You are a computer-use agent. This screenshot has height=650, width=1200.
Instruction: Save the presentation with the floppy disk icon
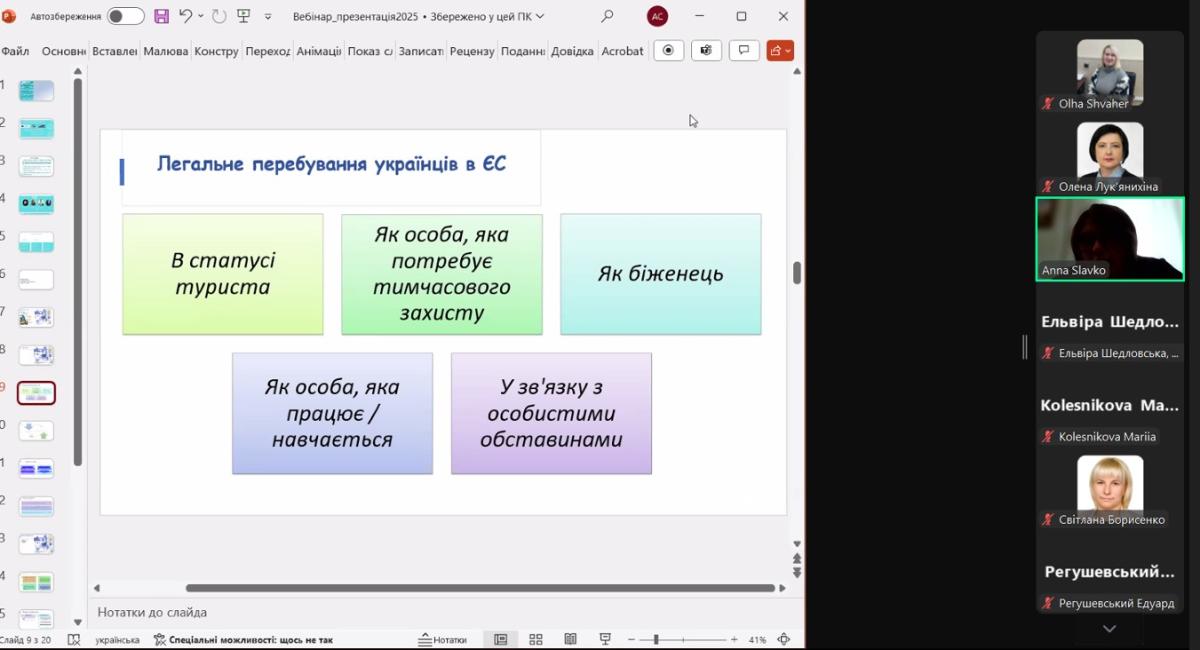pos(161,16)
